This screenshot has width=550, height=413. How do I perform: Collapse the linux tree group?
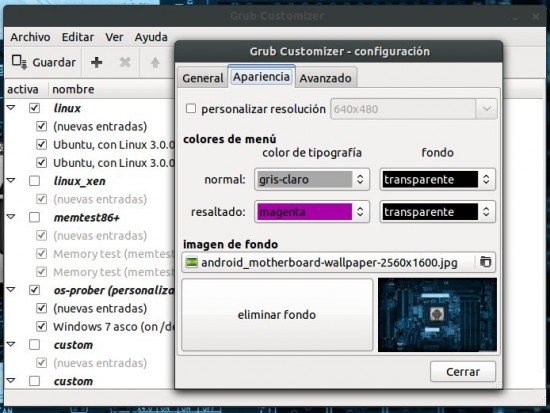pos(11,108)
